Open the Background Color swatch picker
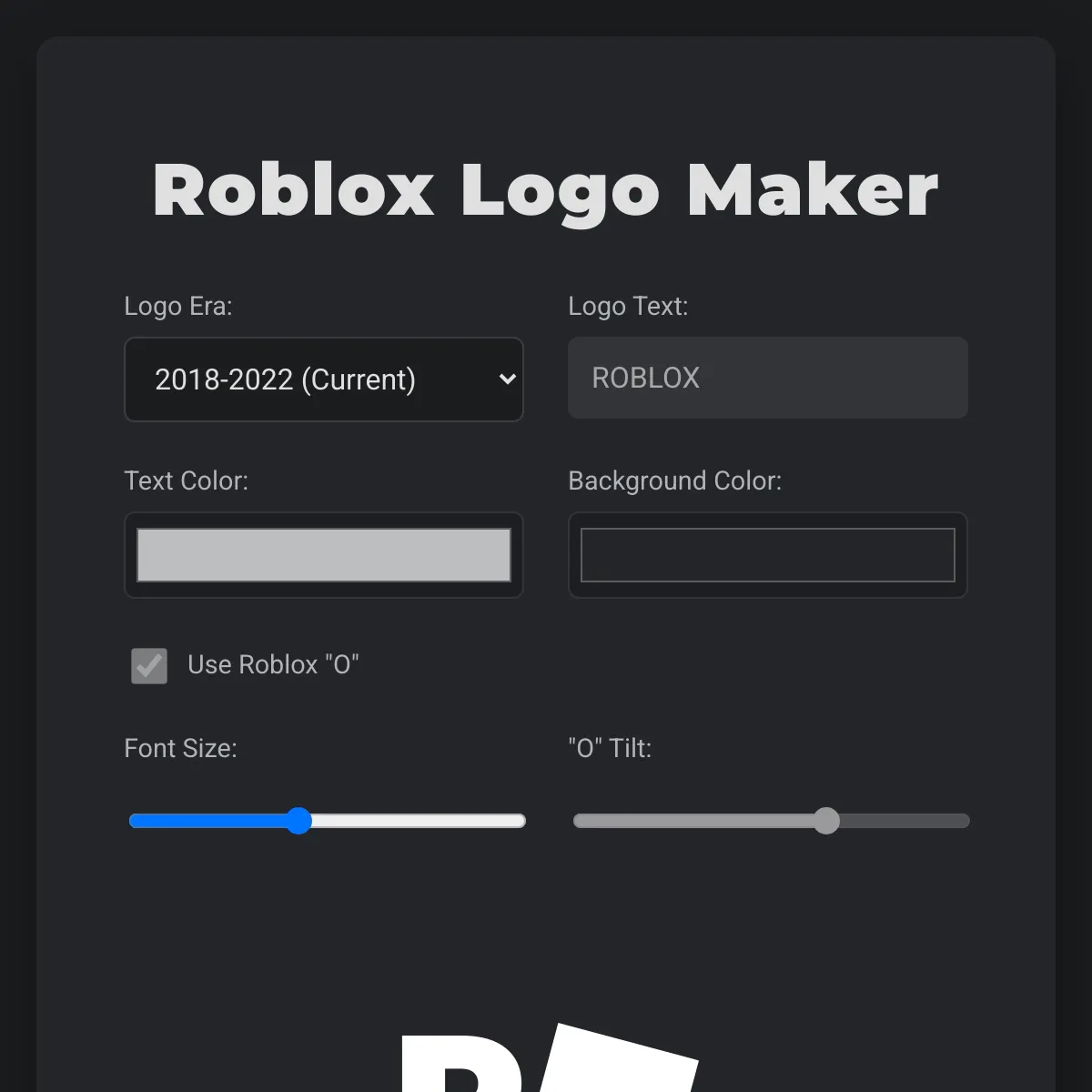Screen dimensions: 1092x1092 pyautogui.click(x=768, y=555)
